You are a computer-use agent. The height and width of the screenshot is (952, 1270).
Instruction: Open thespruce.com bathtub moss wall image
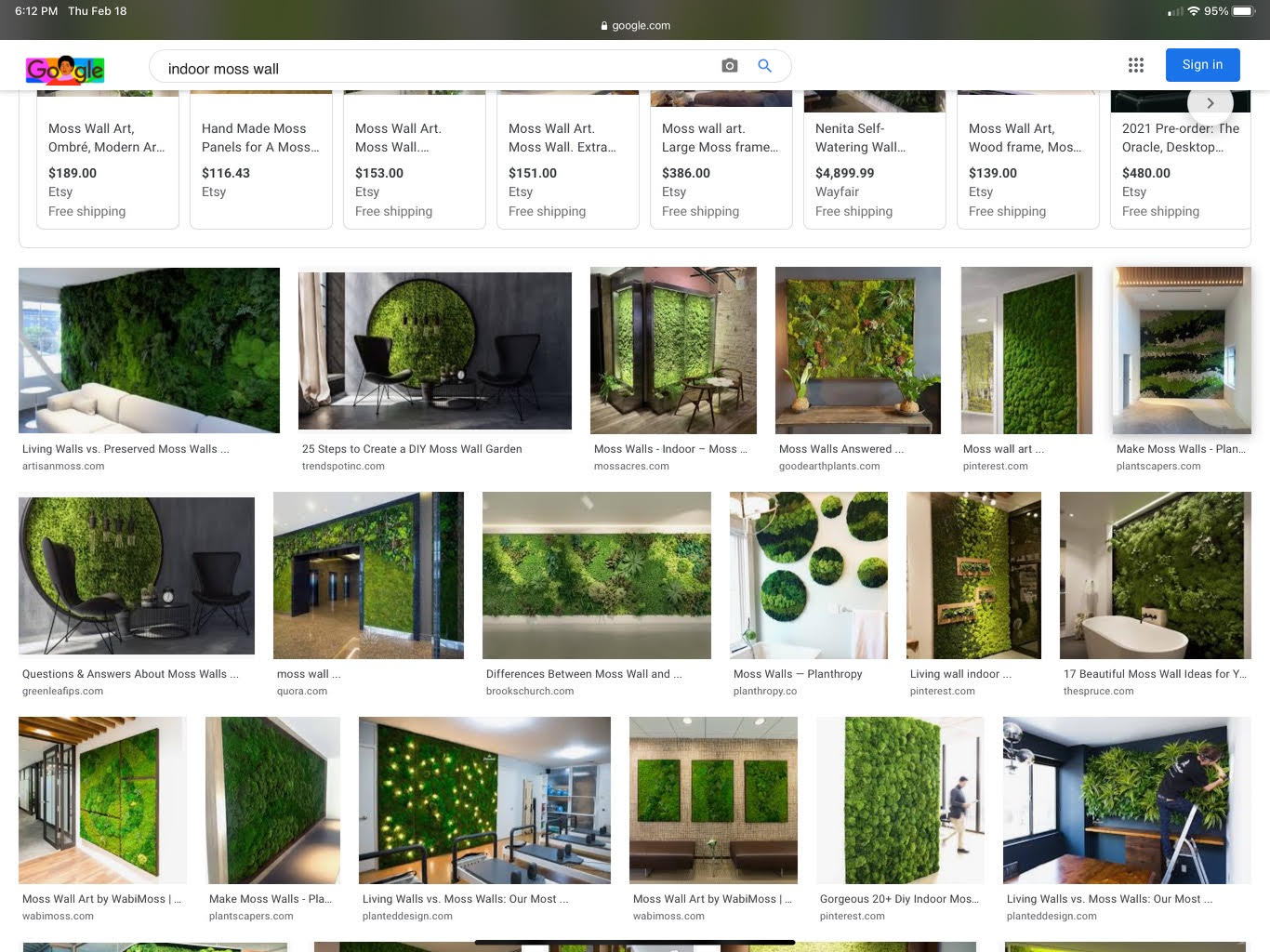coord(1155,575)
